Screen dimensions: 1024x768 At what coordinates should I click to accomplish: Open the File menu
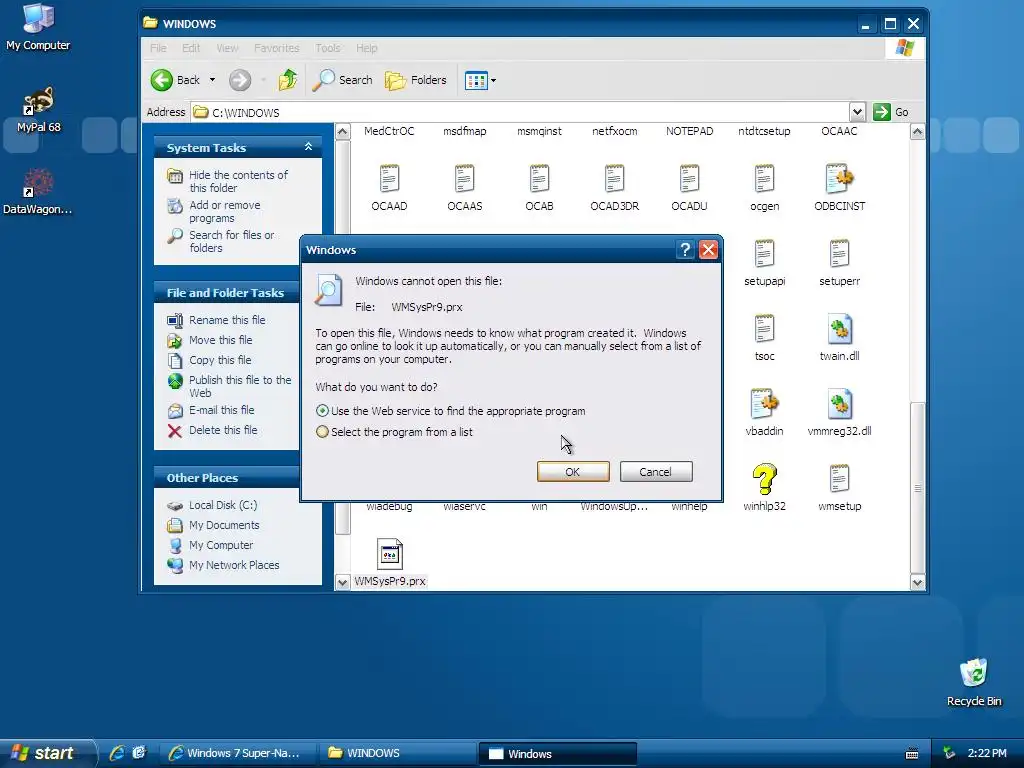tap(158, 48)
